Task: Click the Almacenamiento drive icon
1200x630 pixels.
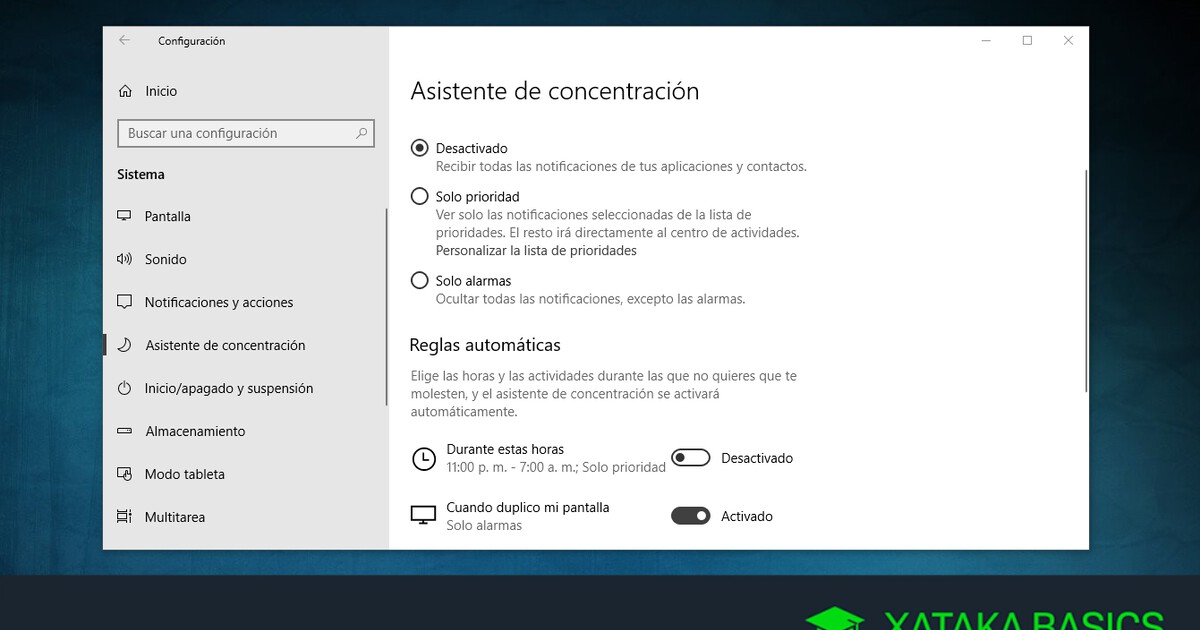Action: (125, 431)
